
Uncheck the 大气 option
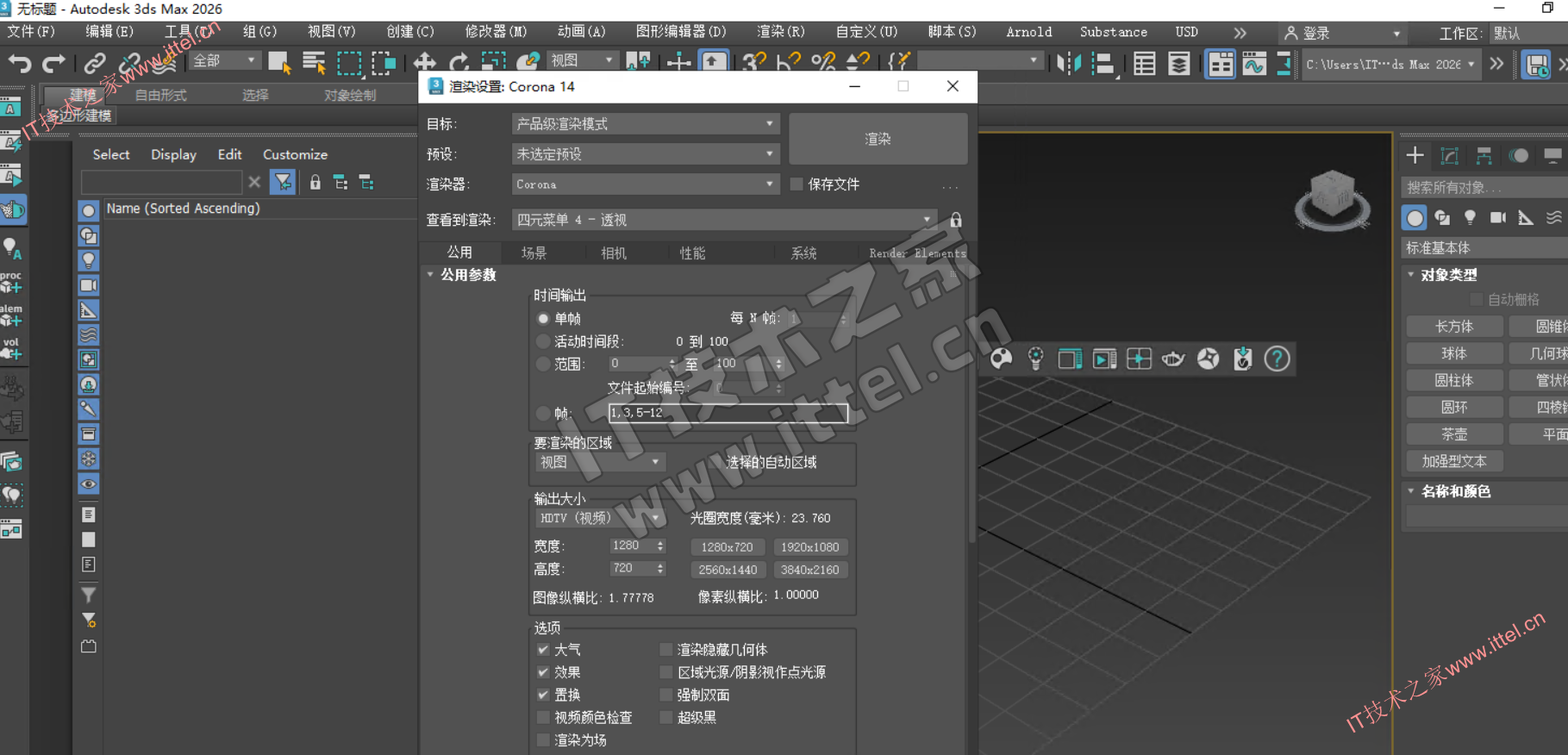543,650
